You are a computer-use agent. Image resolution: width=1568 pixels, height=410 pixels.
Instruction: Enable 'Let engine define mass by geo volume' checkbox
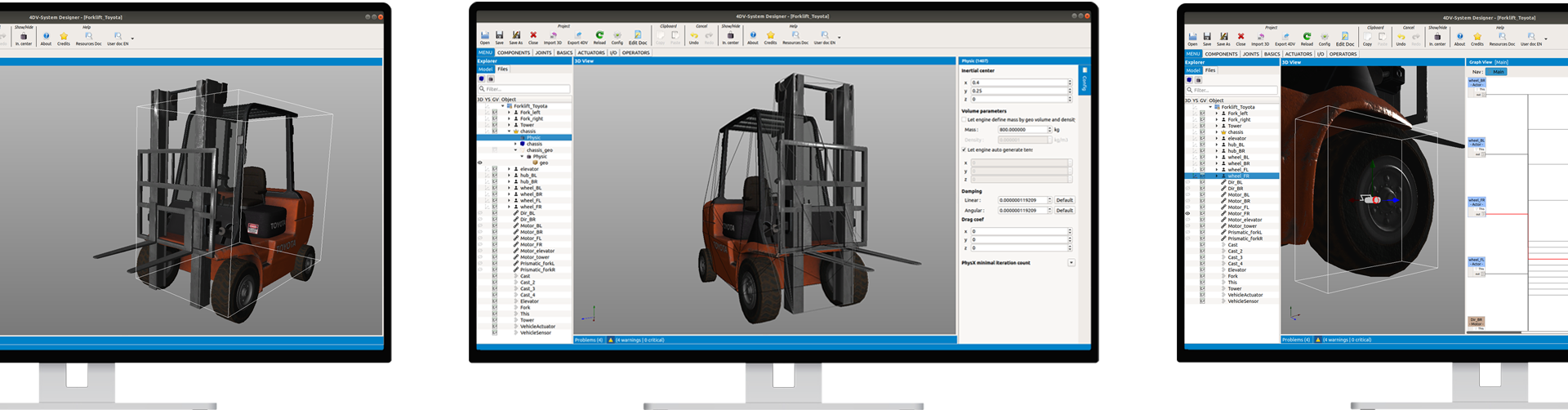[964, 120]
